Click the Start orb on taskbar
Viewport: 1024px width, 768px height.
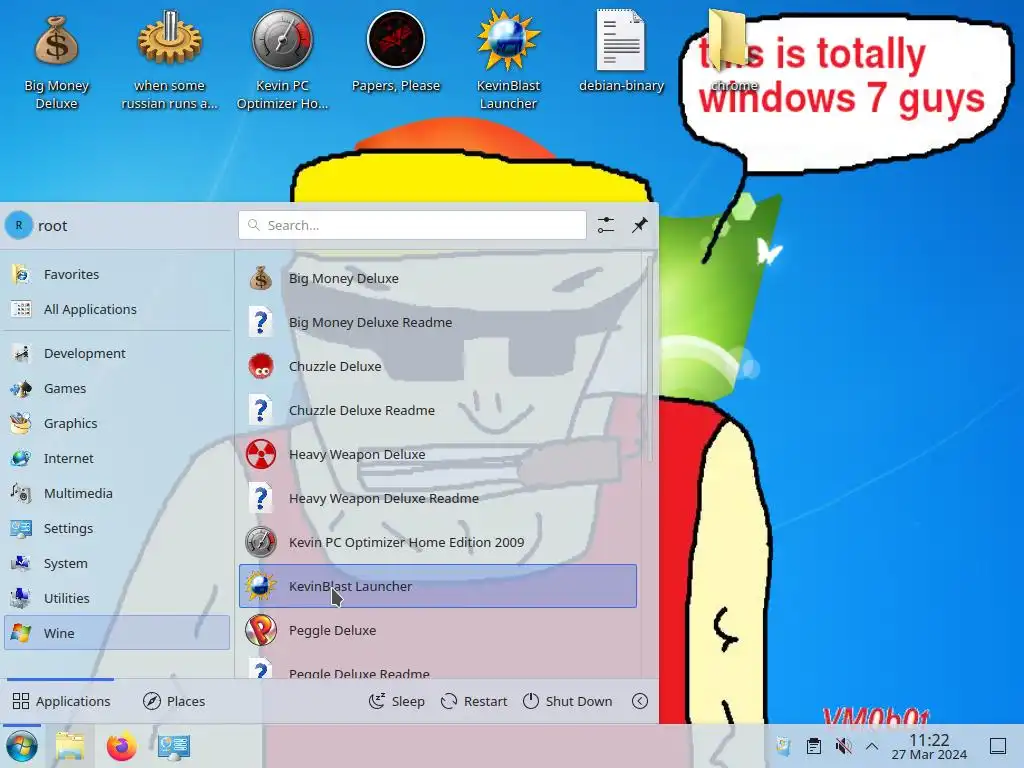point(22,746)
